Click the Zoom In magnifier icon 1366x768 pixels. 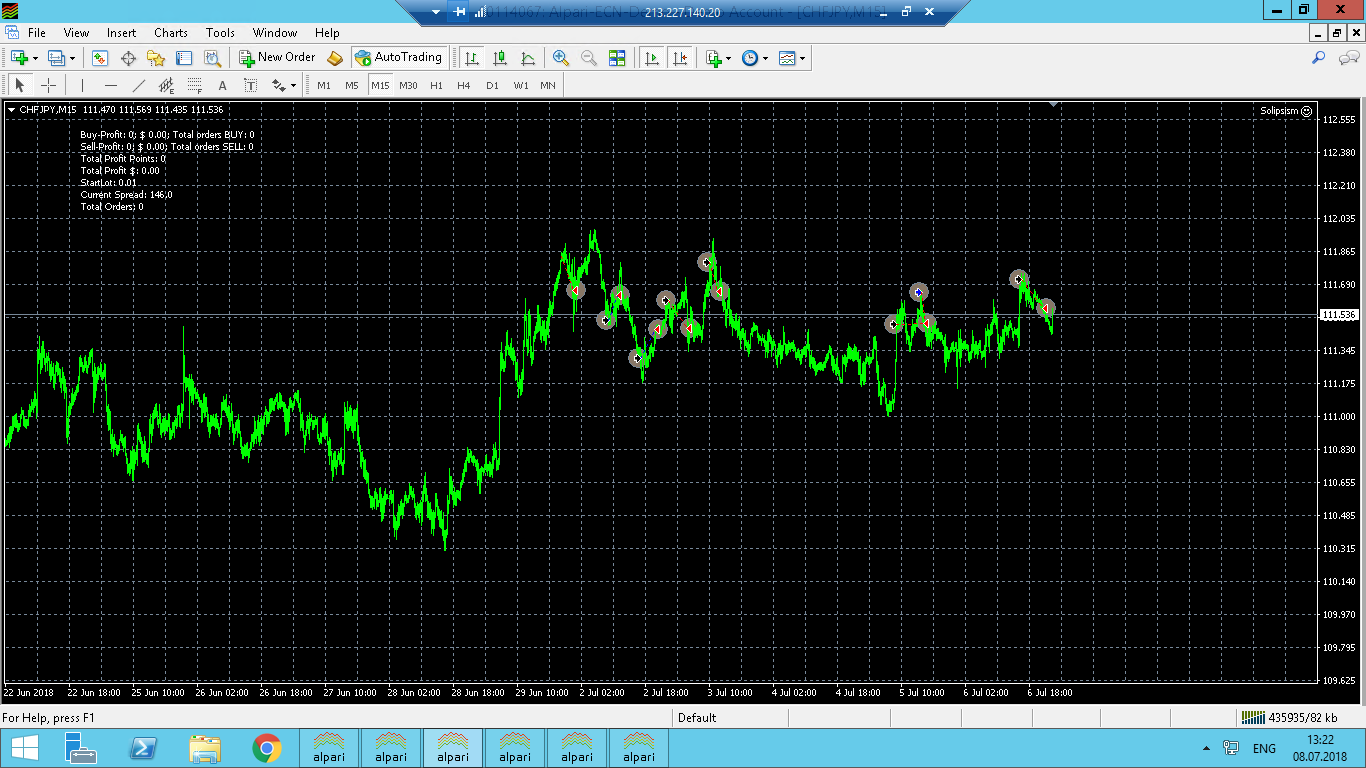(x=561, y=58)
